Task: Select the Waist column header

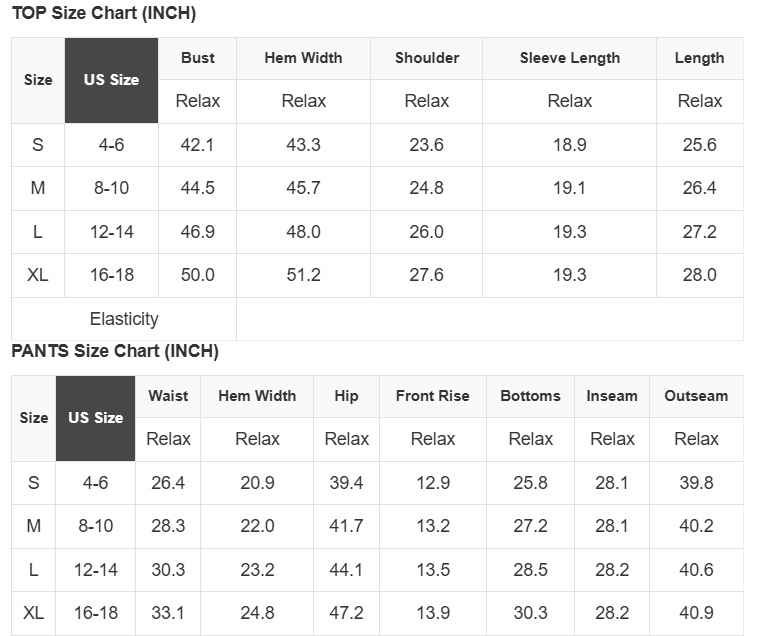Action: 168,396
